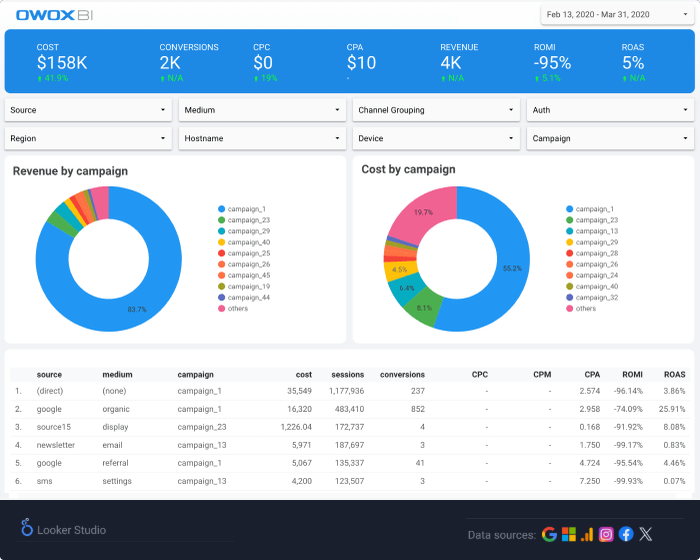Select the sms source cell
The image size is (700, 560).
tap(44, 481)
